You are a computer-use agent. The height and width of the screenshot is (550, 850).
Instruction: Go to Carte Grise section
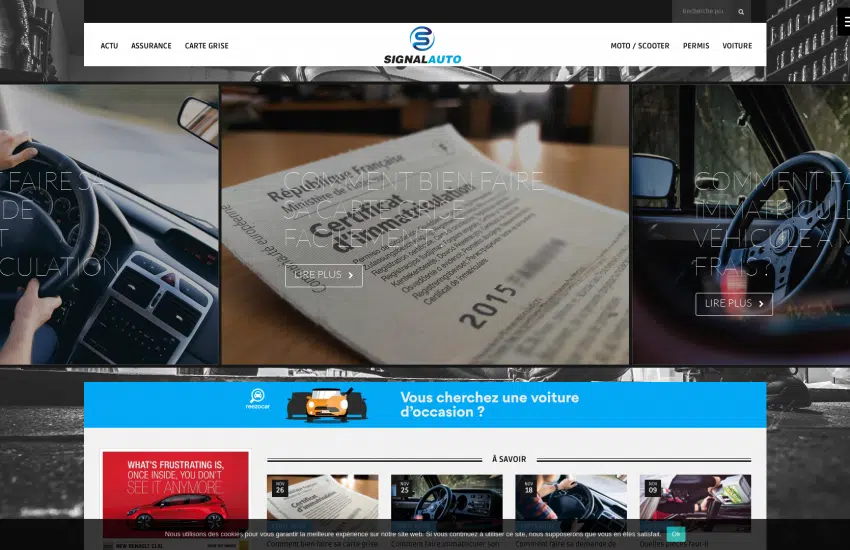coord(206,46)
